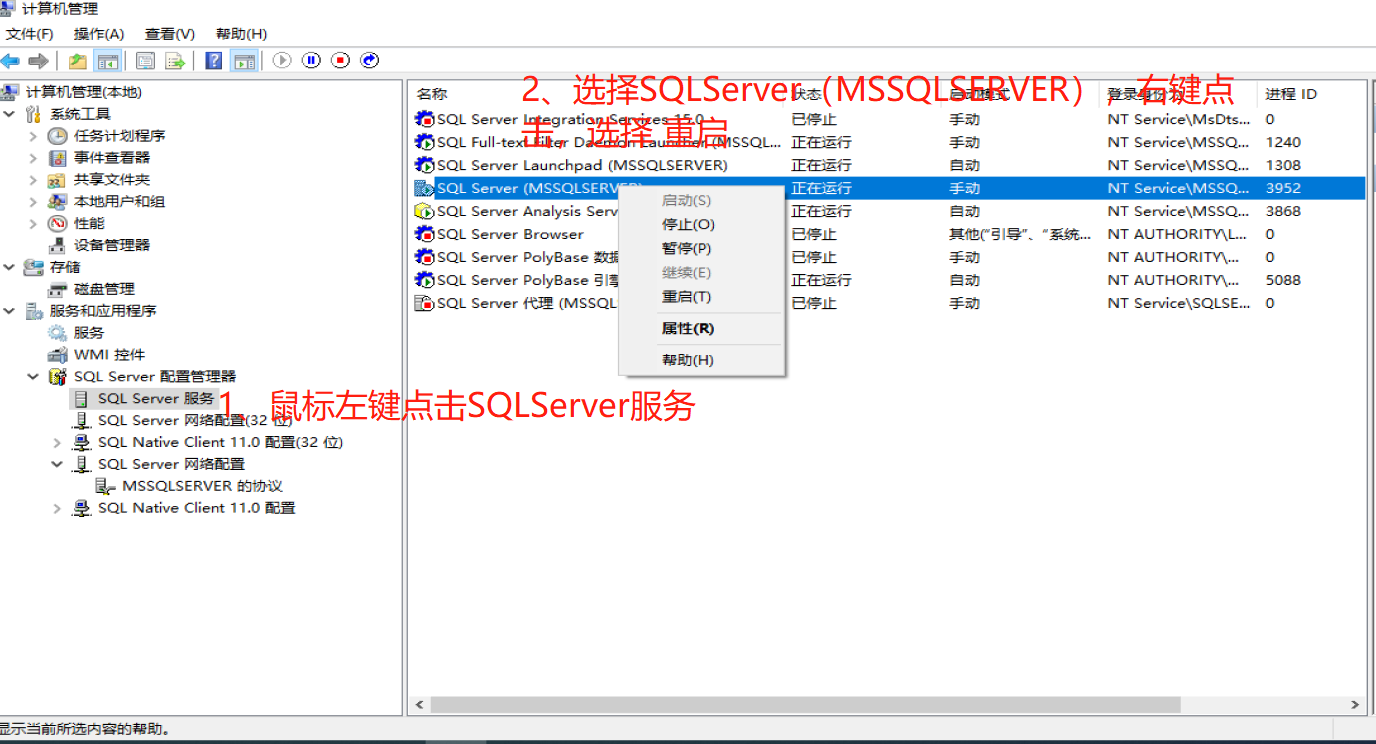The width and height of the screenshot is (1376, 744).
Task: Click the export list toolbar icon
Action: point(175,61)
